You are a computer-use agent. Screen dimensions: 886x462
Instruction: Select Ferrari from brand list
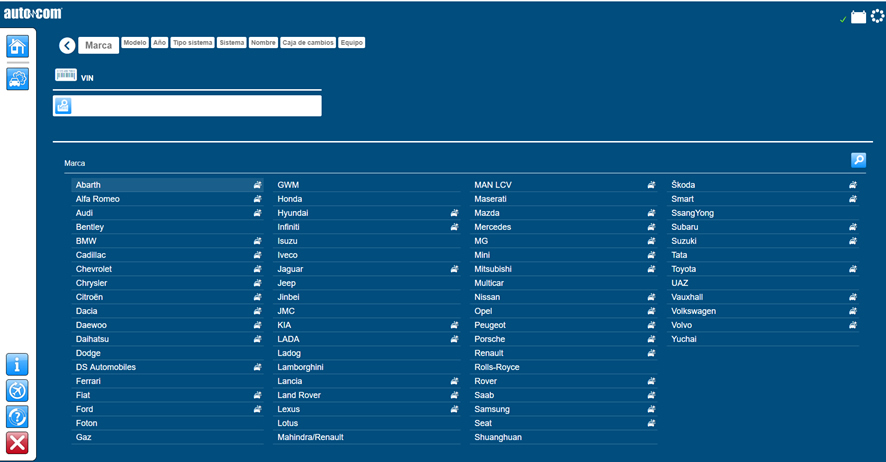167,381
